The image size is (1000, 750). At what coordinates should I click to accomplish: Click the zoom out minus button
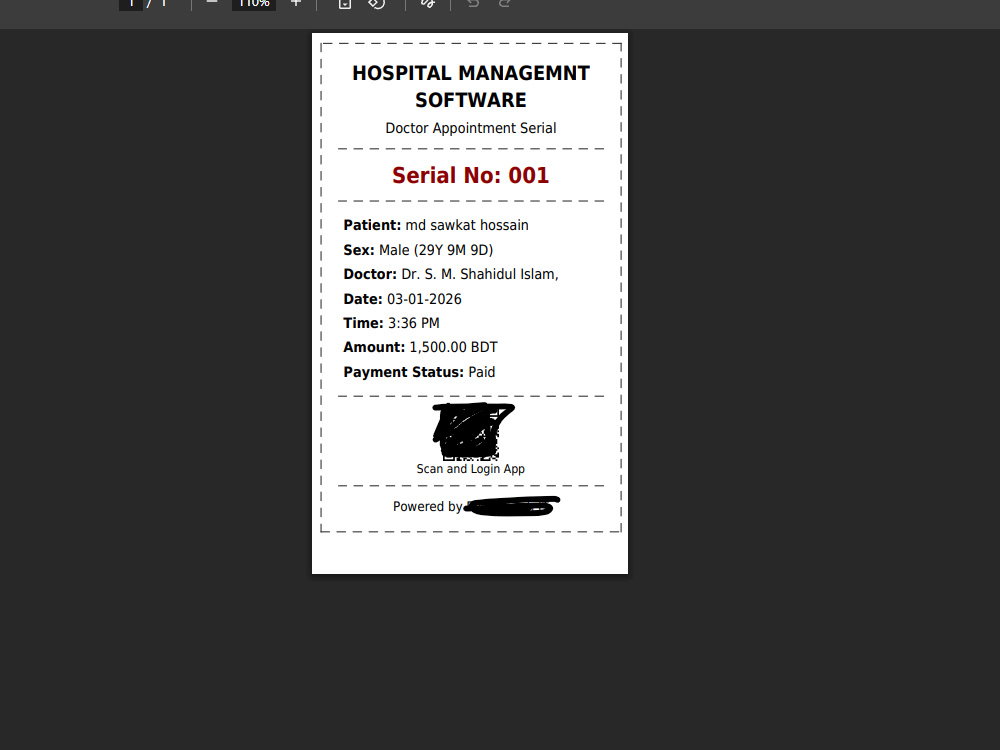click(212, 3)
